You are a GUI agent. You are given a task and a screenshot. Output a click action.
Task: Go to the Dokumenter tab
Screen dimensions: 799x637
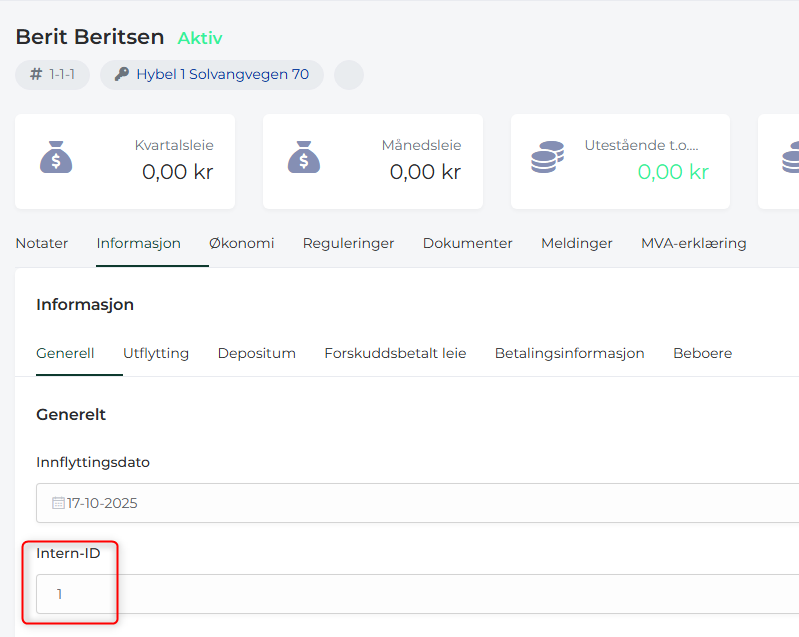(x=468, y=243)
